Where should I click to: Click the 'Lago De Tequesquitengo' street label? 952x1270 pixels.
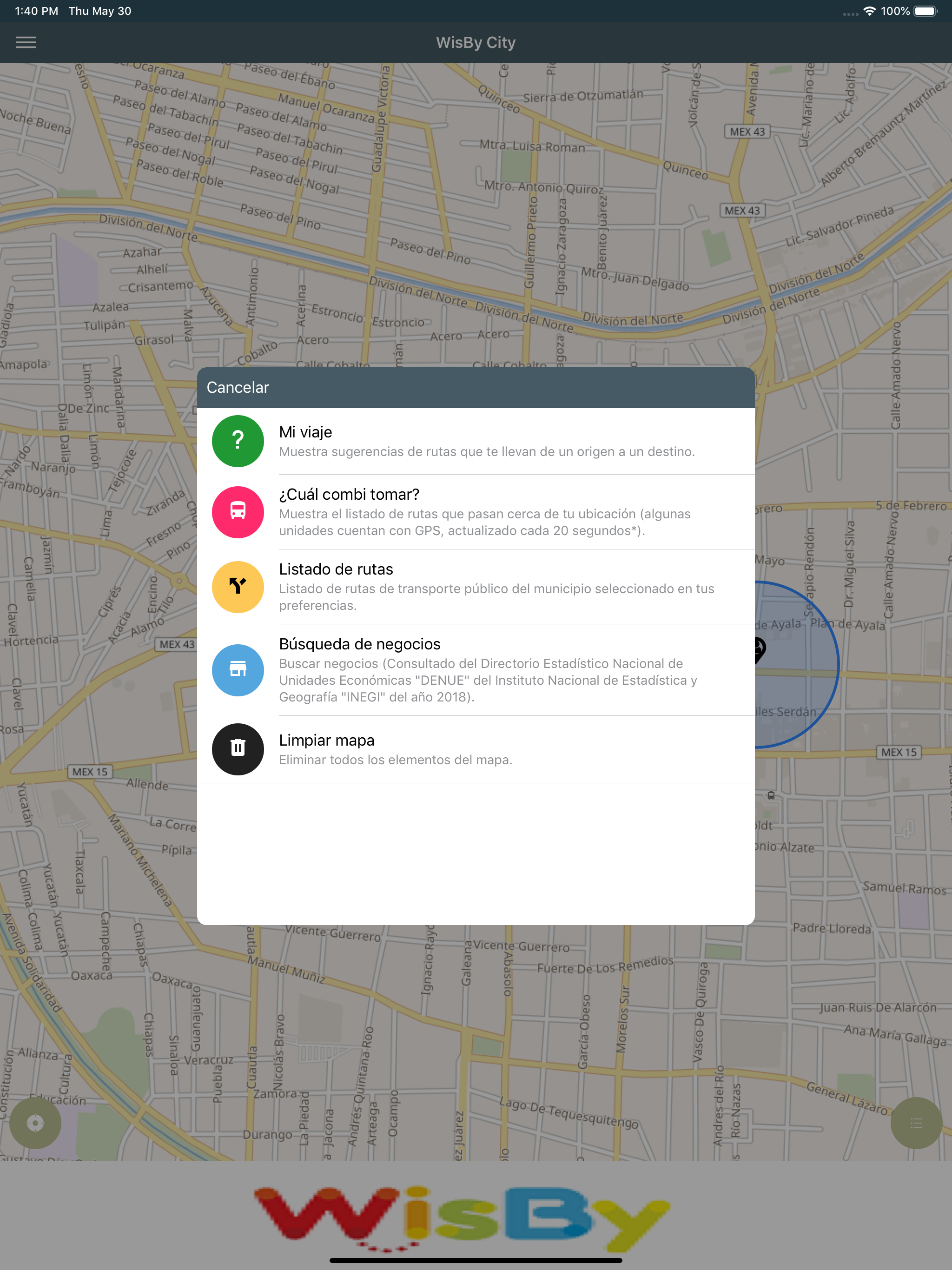click(569, 1113)
